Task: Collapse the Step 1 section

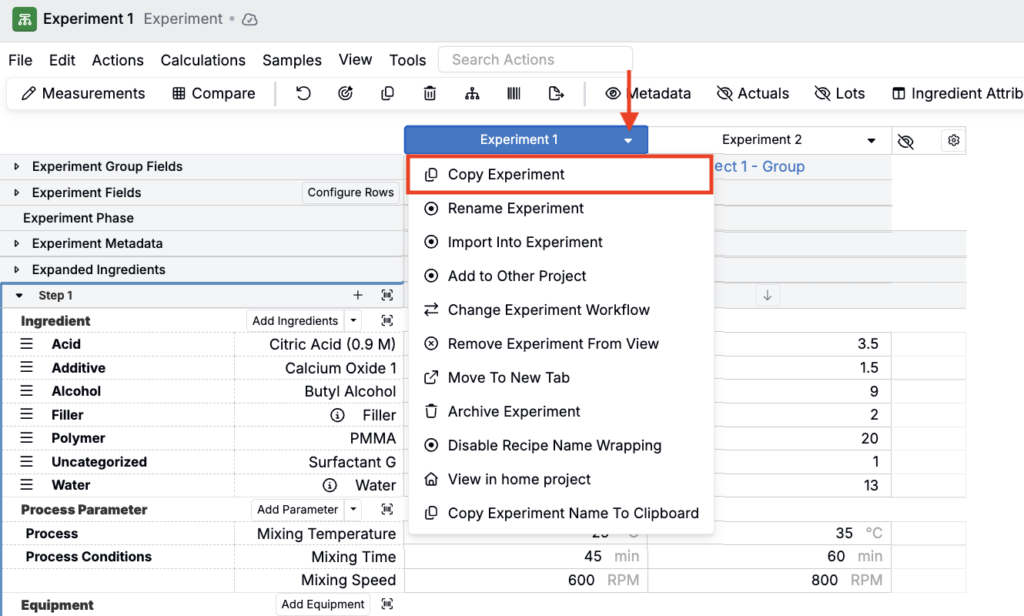Action: point(19,296)
